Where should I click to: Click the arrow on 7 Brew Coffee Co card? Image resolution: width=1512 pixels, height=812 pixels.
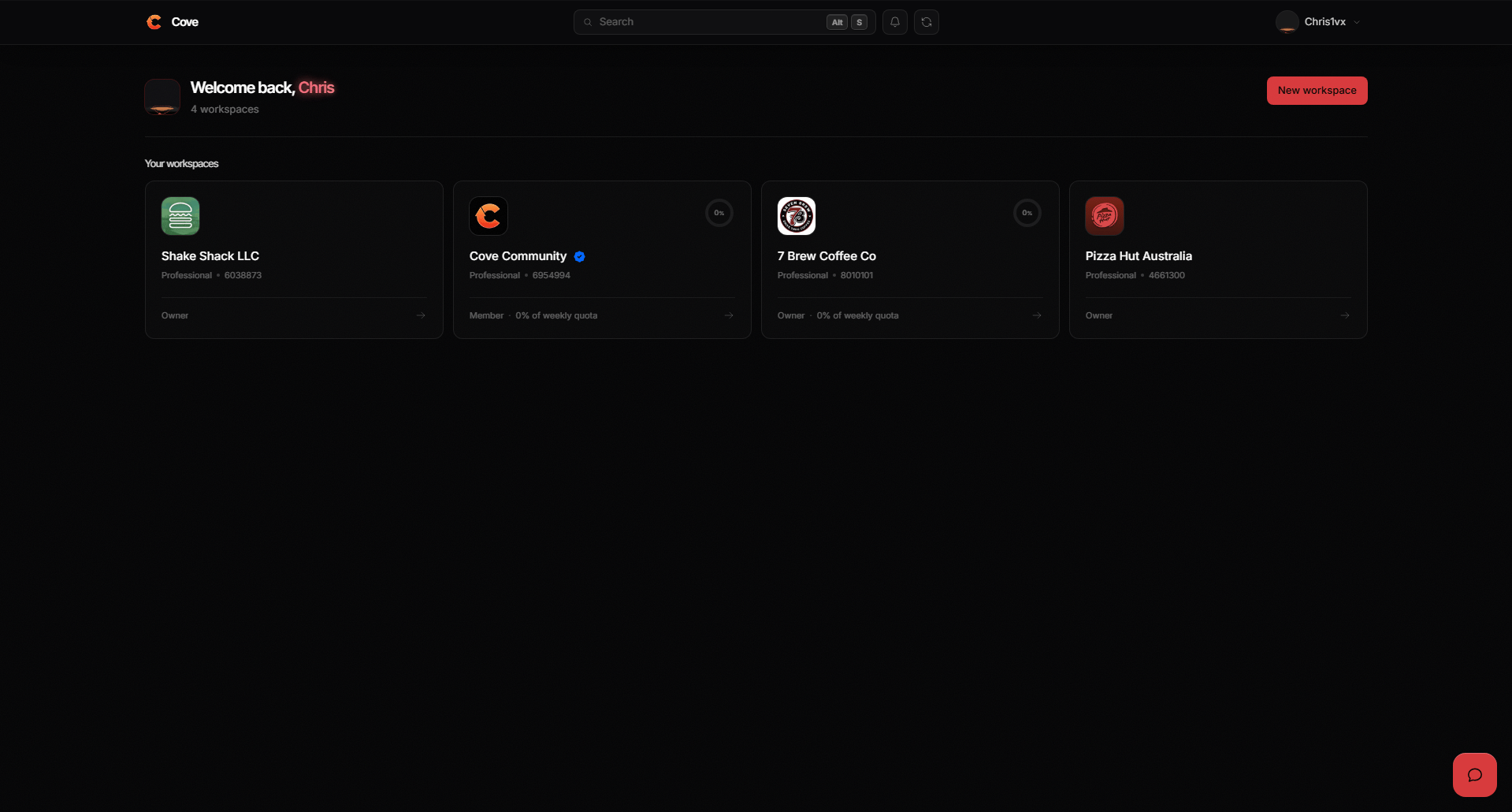(x=1037, y=315)
